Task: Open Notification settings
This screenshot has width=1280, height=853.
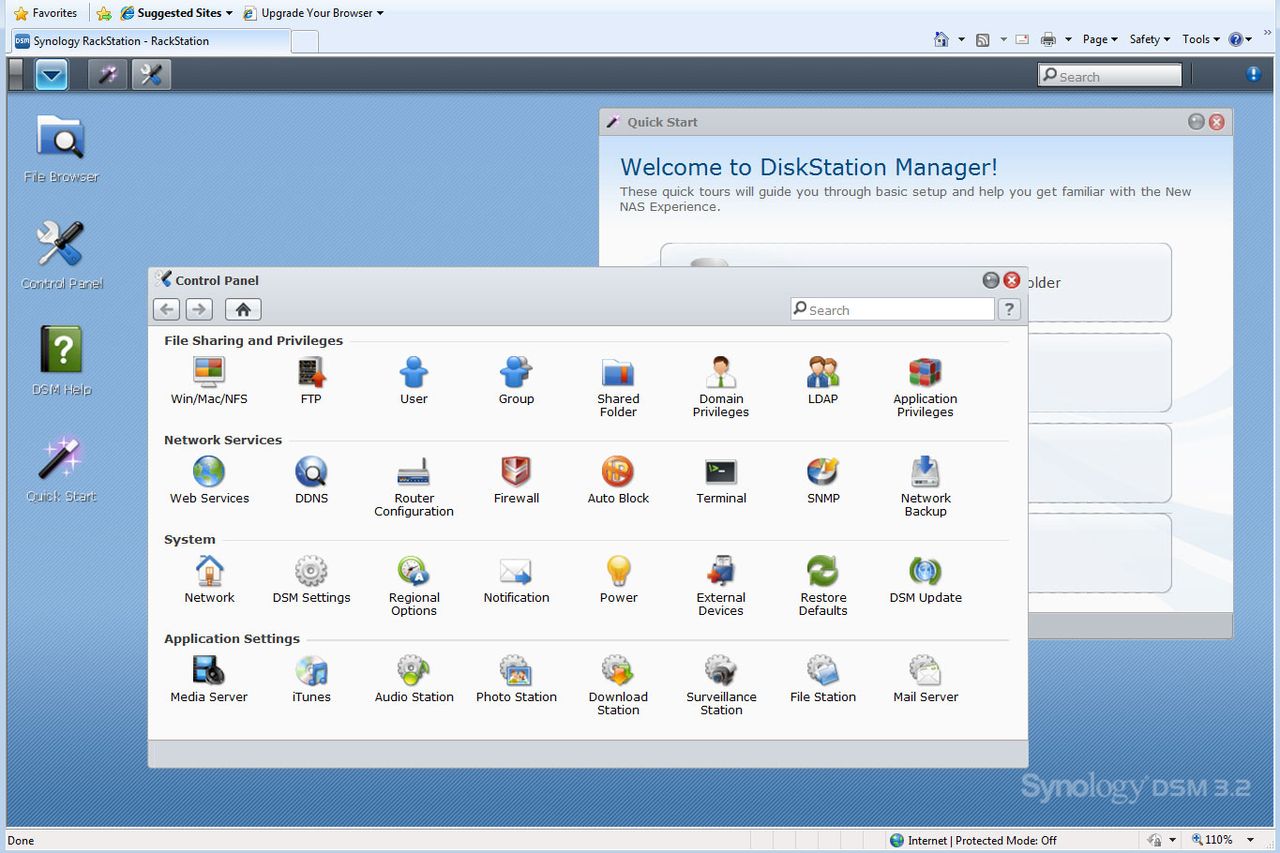Action: (x=516, y=579)
